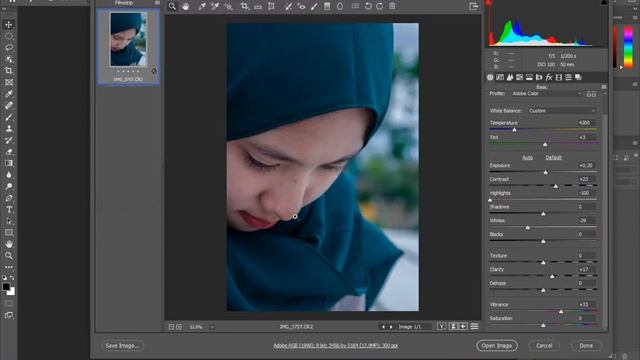Viewport: 640px width, 360px height.
Task: Switch to the Calibration panel tab
Action: 559,77
